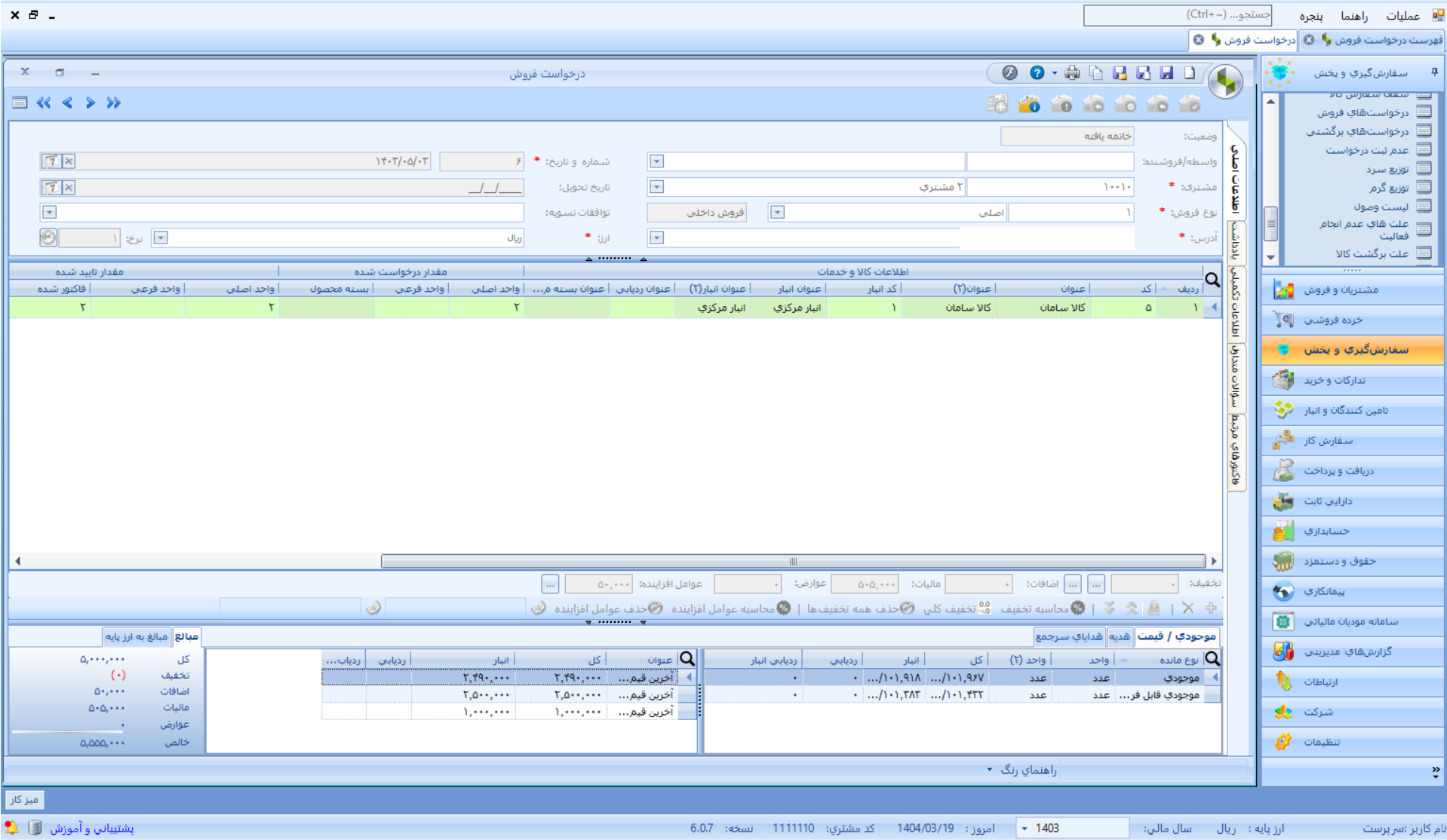Screen dimensions: 1447x840
Task: Click the حذف همه تخفیف‌ها button
Action: point(860,609)
